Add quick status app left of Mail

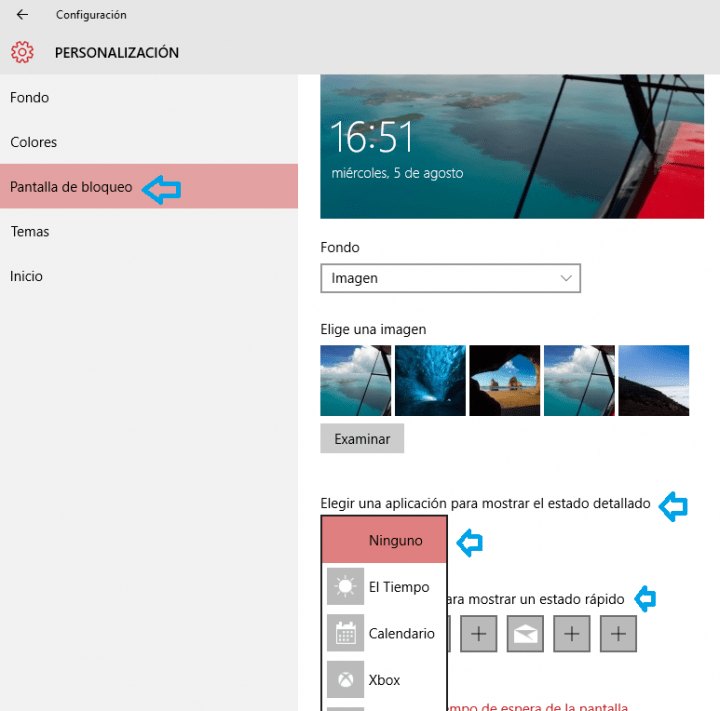(x=478, y=634)
